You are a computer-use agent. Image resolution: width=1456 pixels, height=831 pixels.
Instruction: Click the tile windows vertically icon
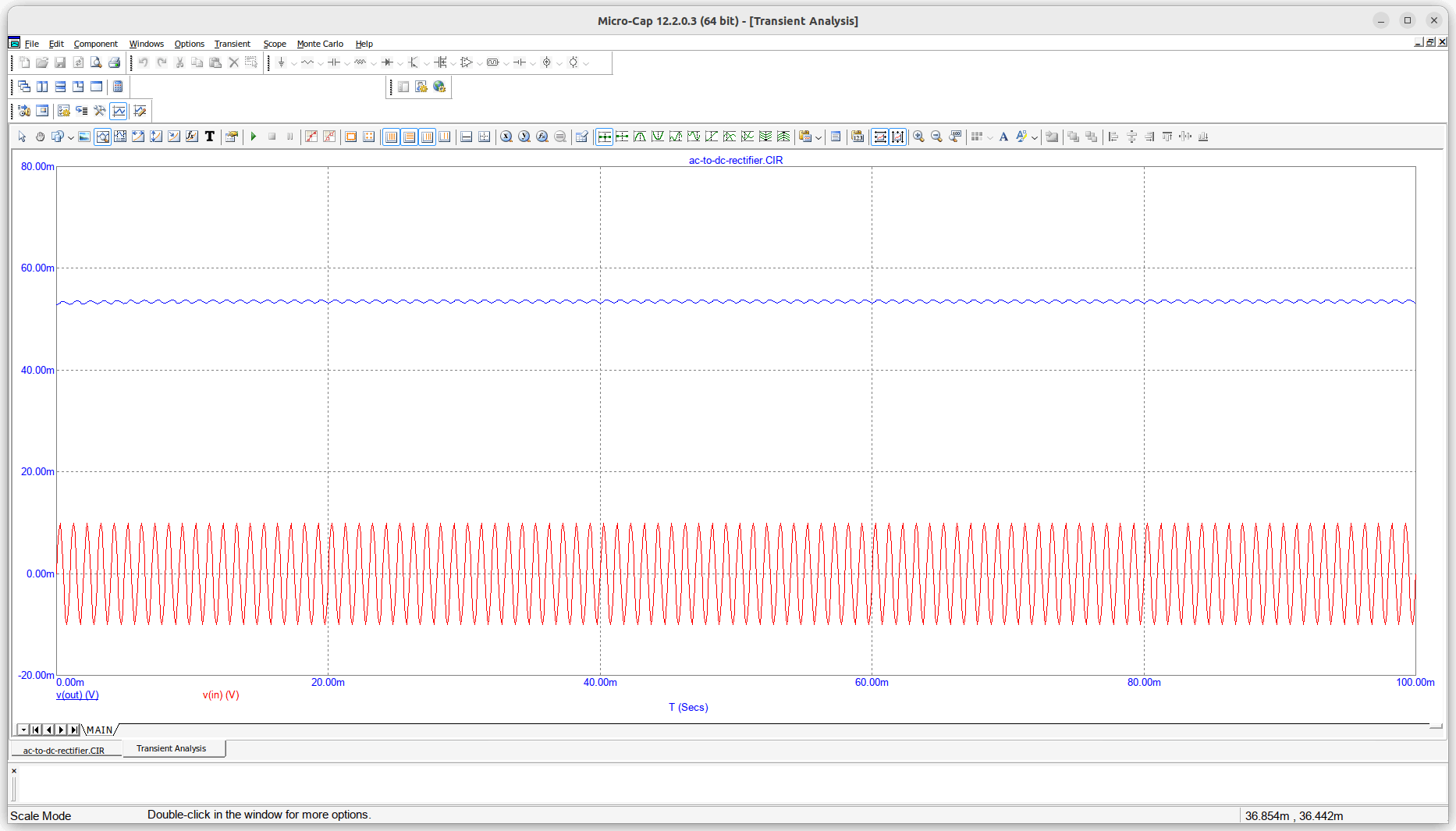point(42,87)
